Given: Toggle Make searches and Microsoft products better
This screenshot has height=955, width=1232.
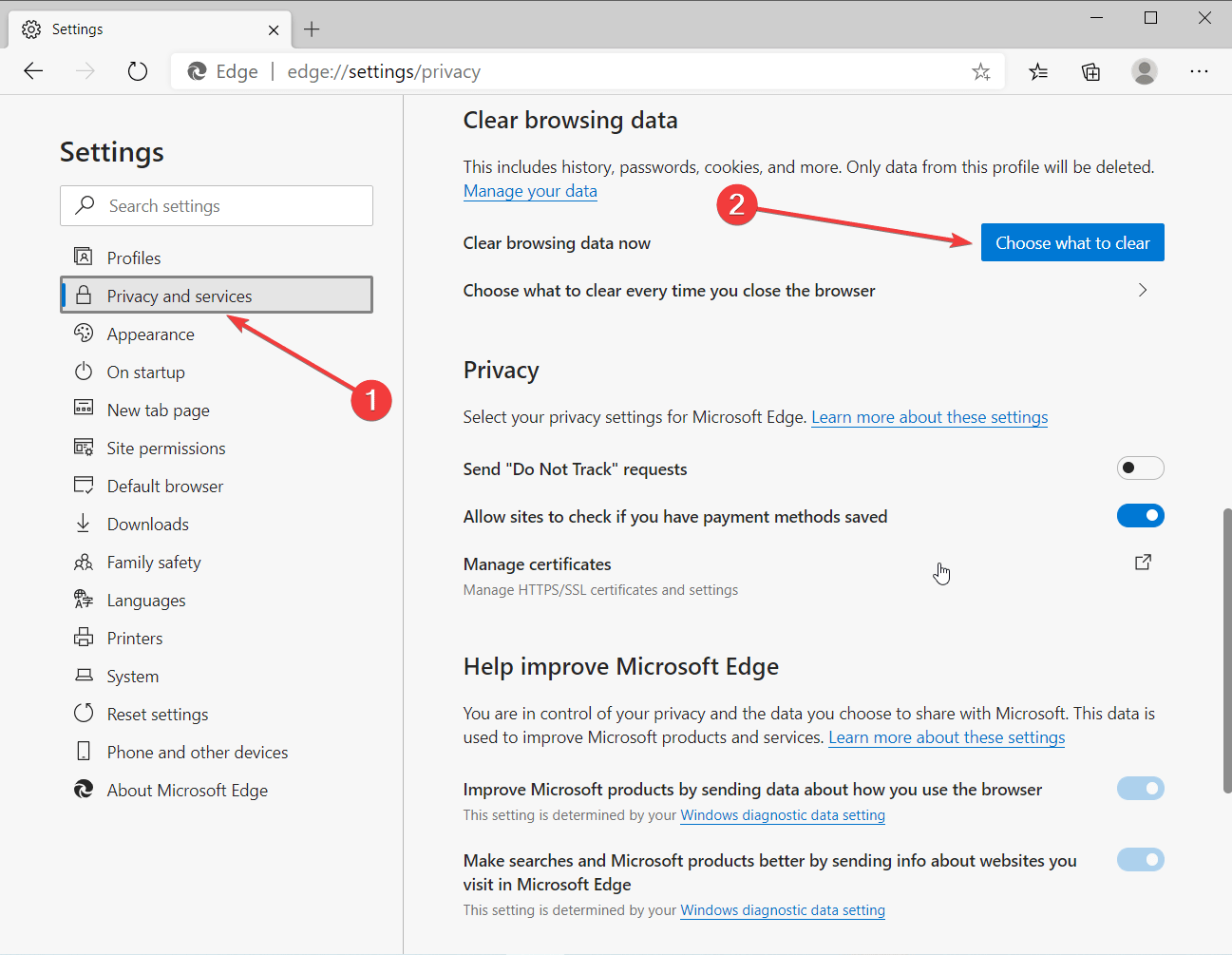Looking at the screenshot, I should [1141, 859].
